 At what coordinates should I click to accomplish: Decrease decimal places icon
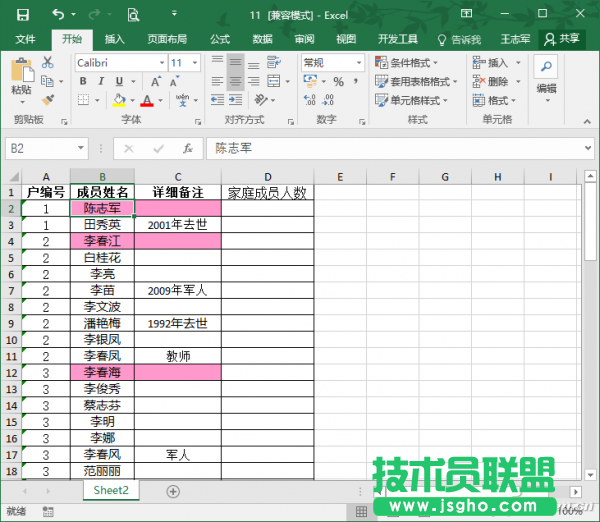point(328,100)
